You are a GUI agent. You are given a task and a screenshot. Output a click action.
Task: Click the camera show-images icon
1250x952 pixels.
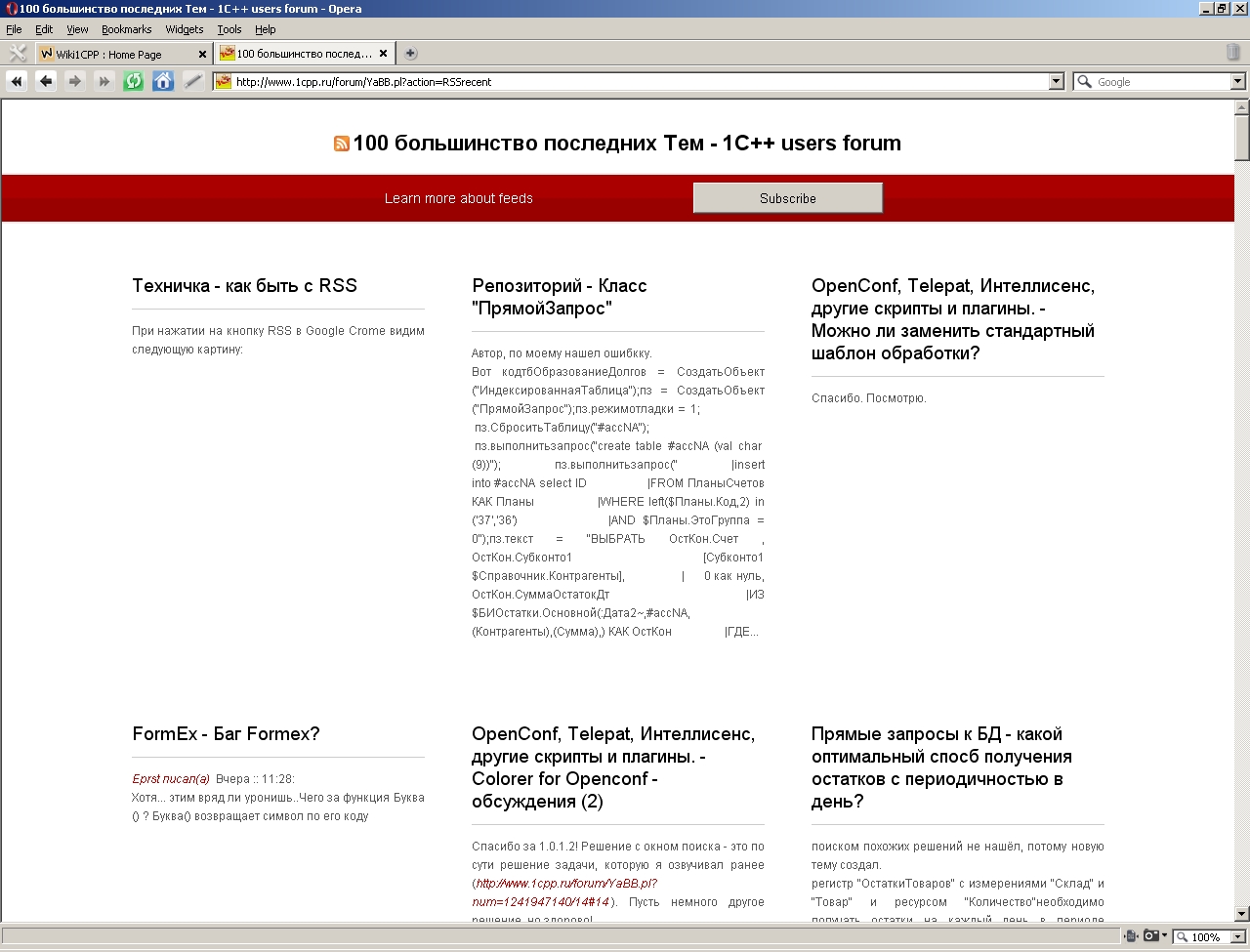pos(1151,936)
